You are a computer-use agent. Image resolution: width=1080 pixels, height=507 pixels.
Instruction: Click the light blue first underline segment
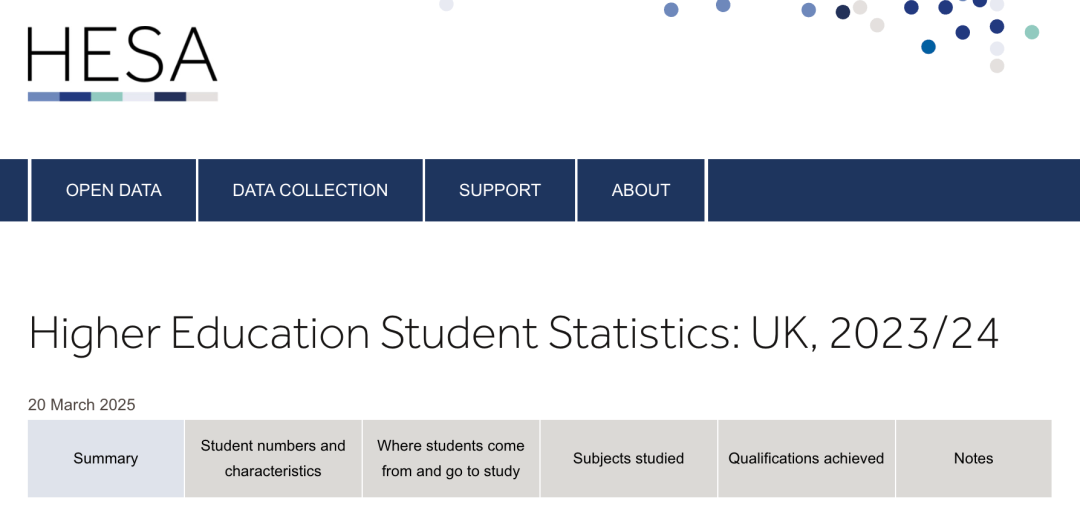[x=44, y=97]
